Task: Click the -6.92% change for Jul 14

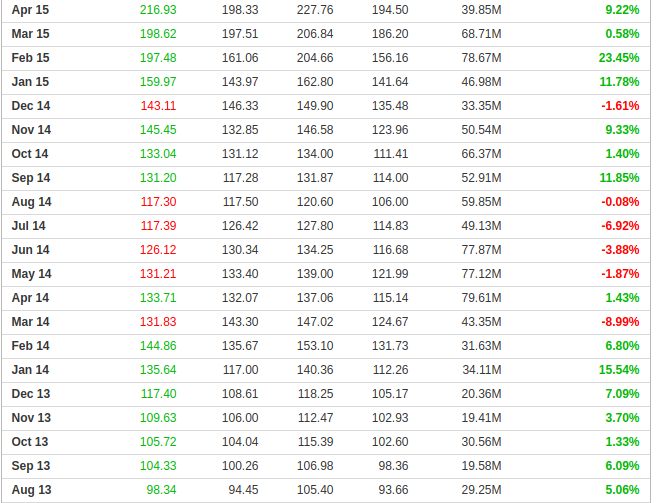Action: (620, 226)
